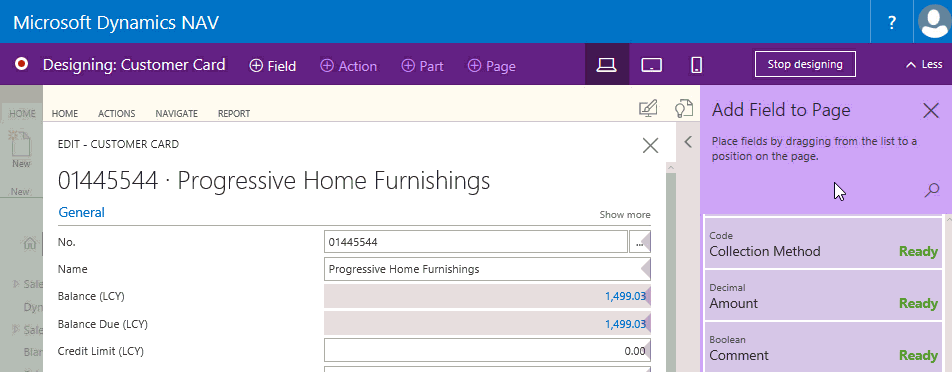Viewport: 952px width, 372px height.
Task: Click the lightbulb tips icon
Action: 684,109
